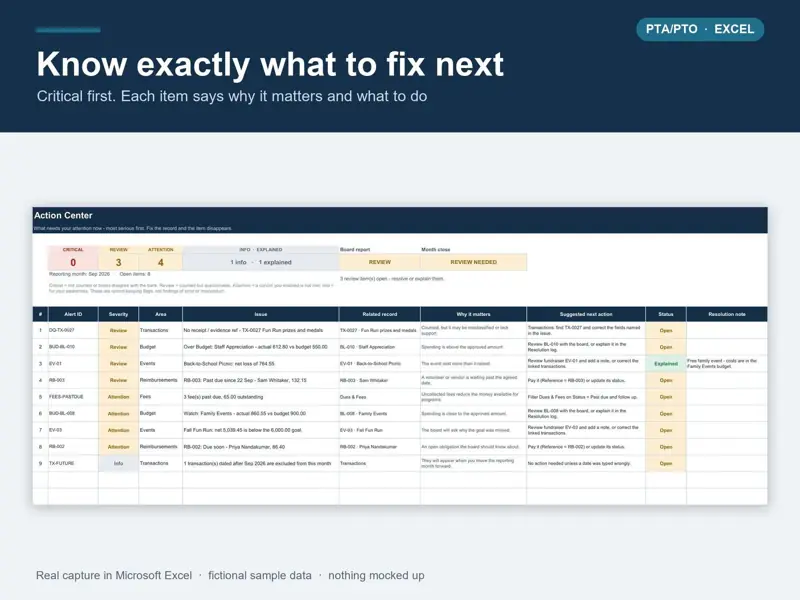Click the '1 info · 1 explained' summary cell
This screenshot has height=600, width=800.
(x=261, y=262)
